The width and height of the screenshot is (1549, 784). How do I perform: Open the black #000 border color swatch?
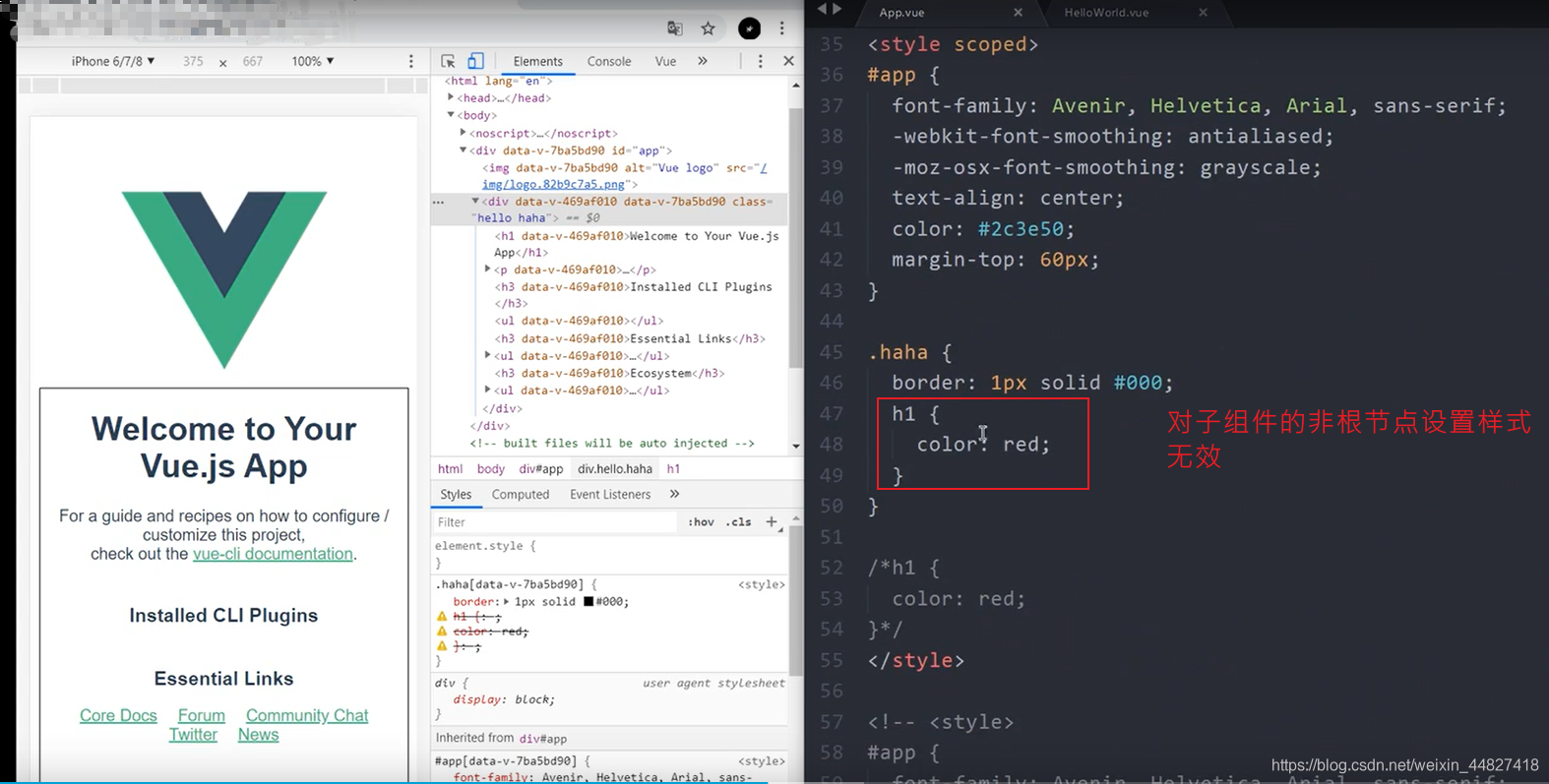point(589,602)
